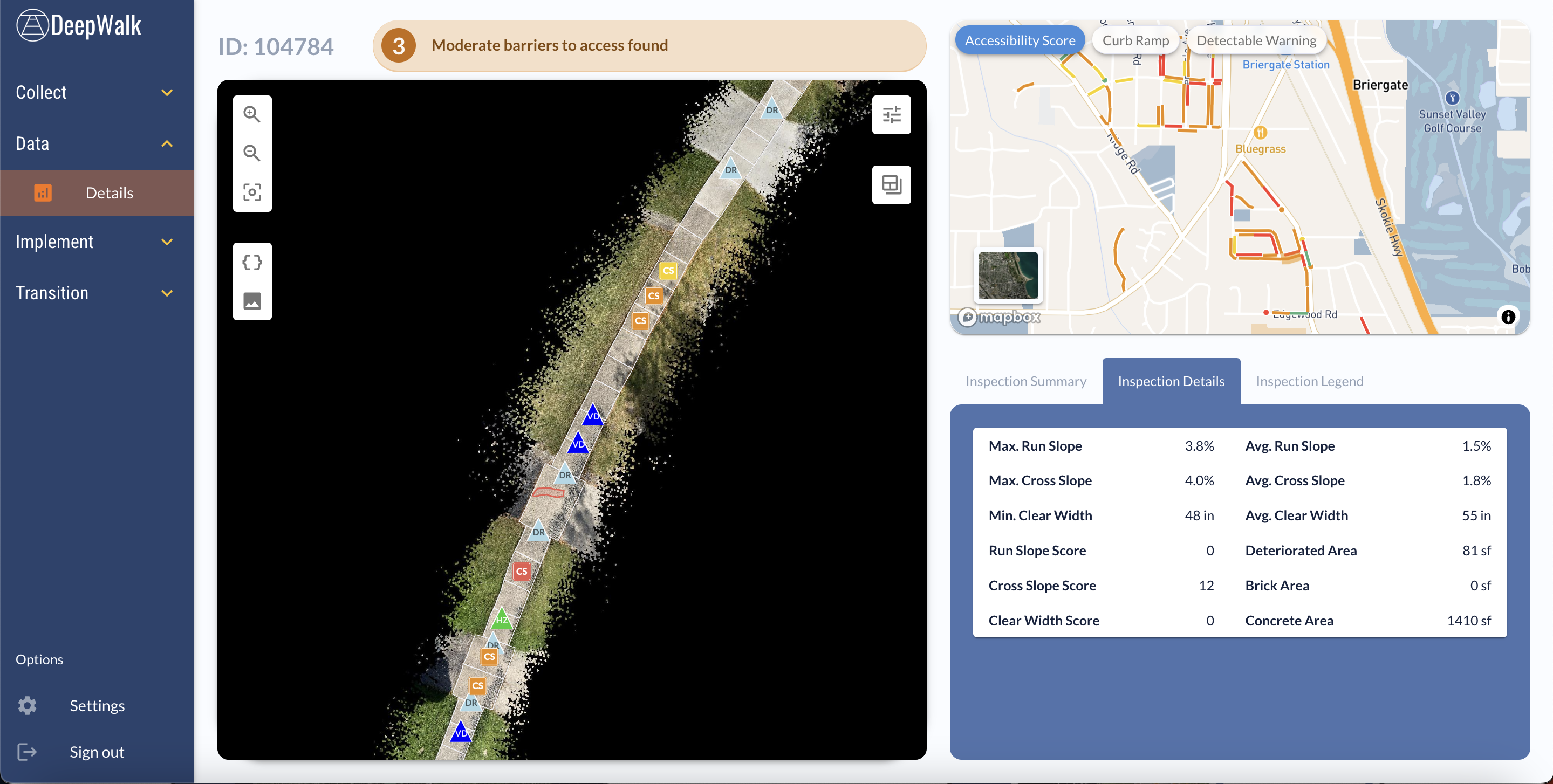
Task: Click the DeepWalk logo in the sidebar
Action: tap(79, 25)
